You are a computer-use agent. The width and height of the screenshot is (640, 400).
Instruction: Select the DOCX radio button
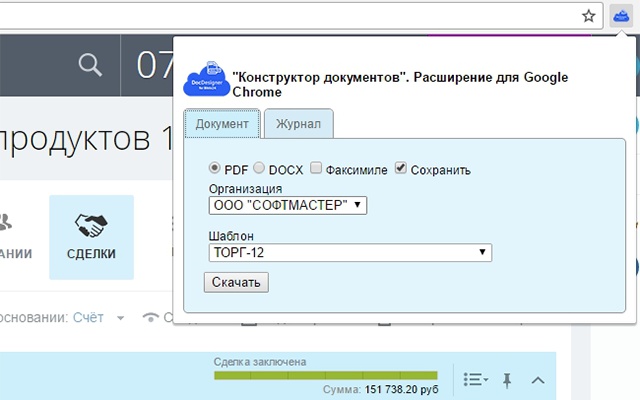coord(259,168)
